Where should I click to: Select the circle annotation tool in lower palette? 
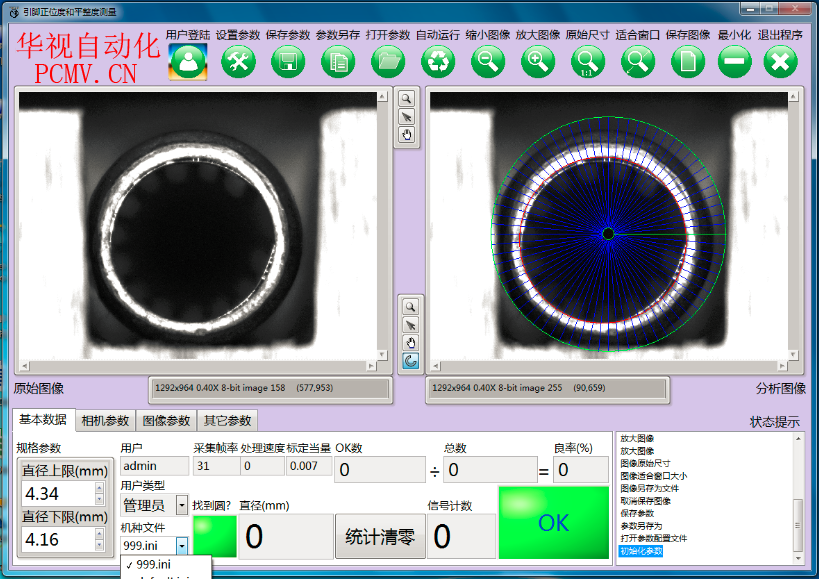click(x=410, y=360)
